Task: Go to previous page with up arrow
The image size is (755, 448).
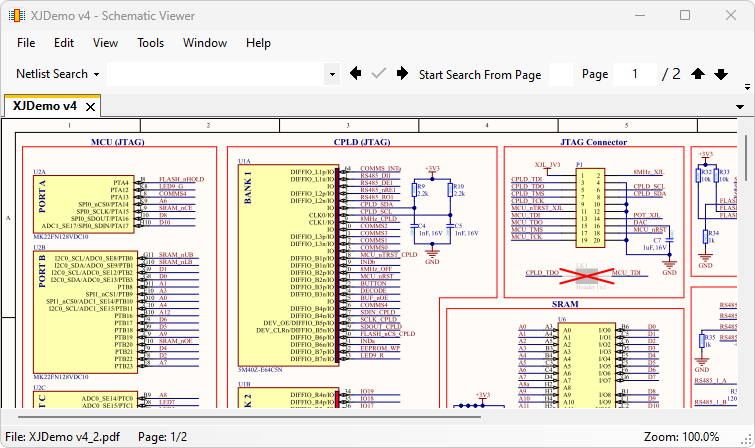Action: (698, 74)
